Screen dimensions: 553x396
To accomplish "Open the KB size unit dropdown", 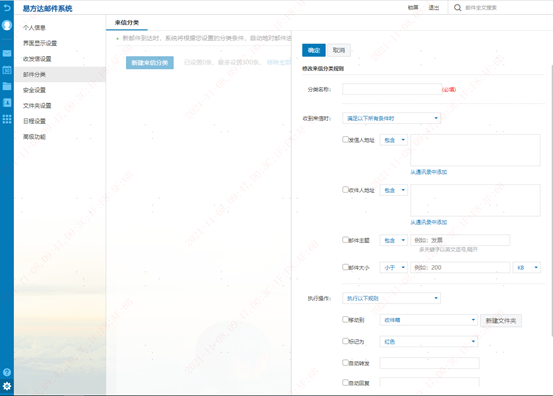I will tap(527, 268).
